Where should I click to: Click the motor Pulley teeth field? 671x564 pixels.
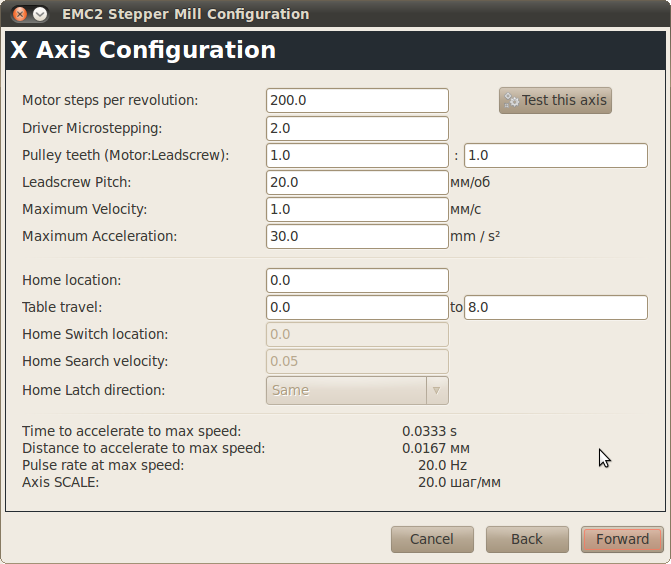(357, 155)
